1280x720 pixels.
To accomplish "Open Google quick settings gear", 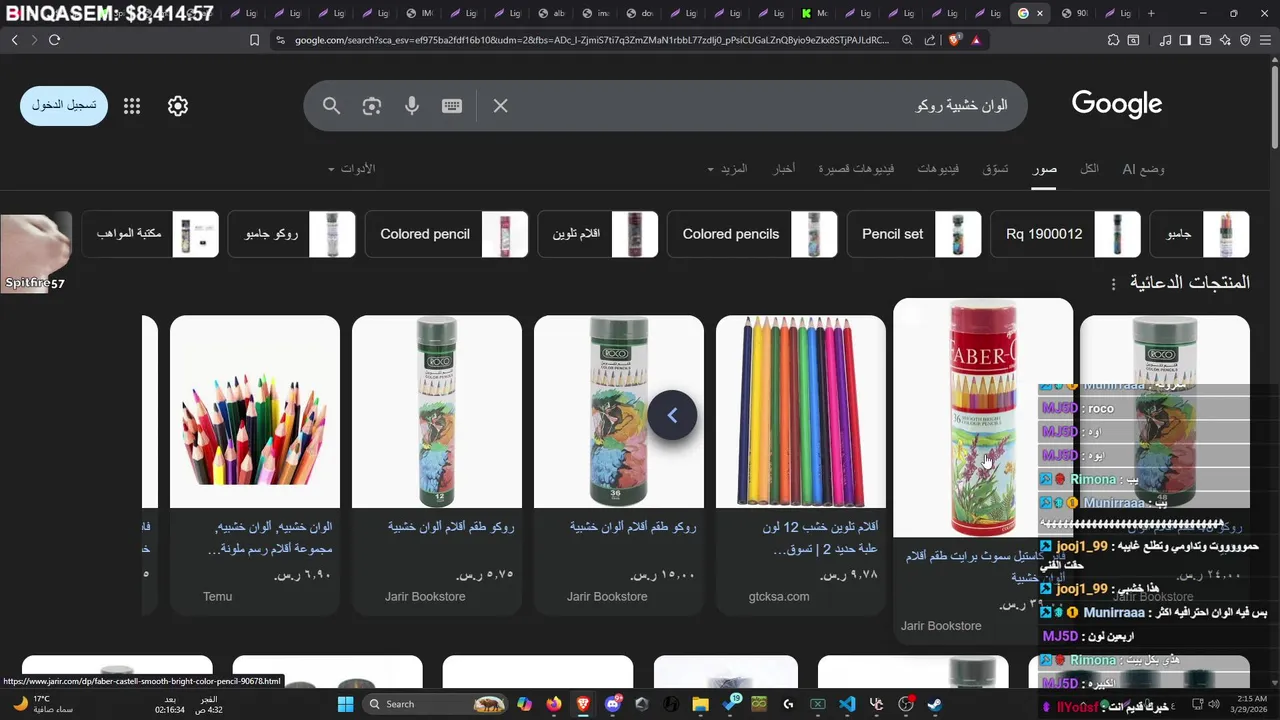I will 178,106.
